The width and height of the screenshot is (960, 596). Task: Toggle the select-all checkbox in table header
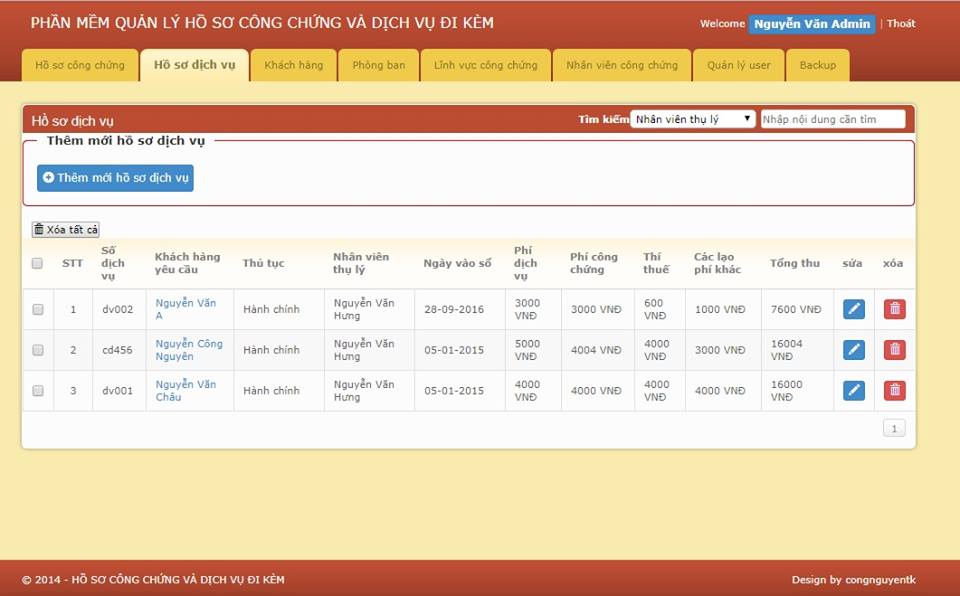[x=37, y=263]
